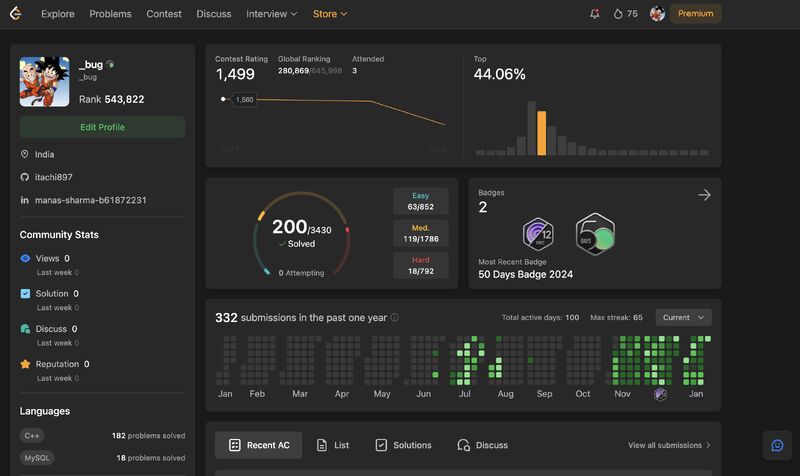Click the 50 Days Badge 2024 icon
The width and height of the screenshot is (800, 476).
click(595, 235)
